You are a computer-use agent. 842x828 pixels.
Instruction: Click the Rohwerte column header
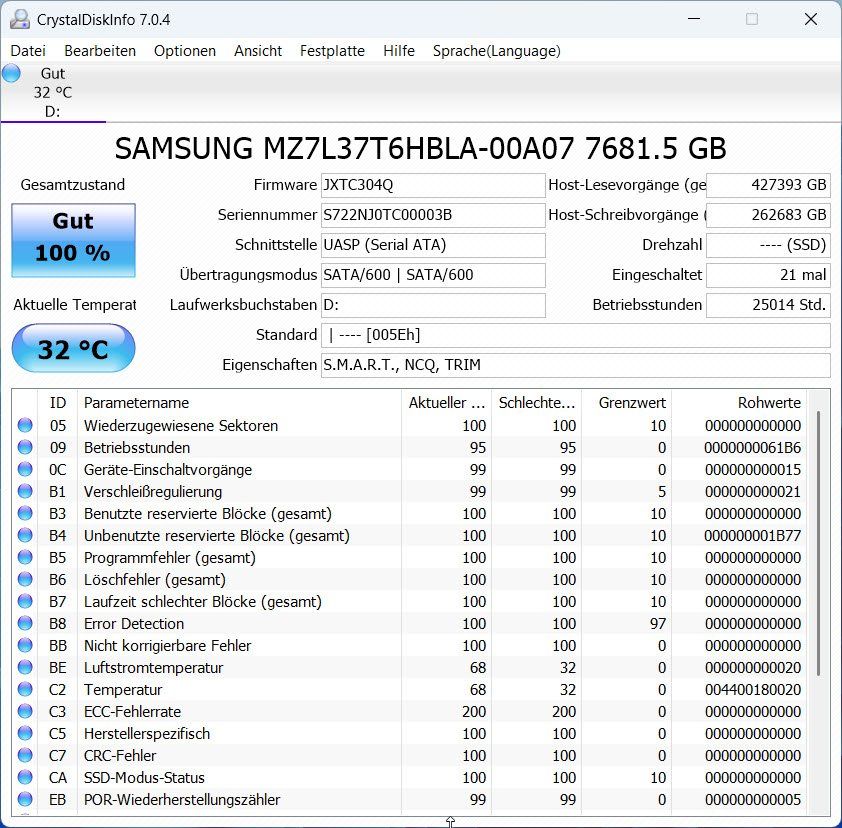click(739, 403)
